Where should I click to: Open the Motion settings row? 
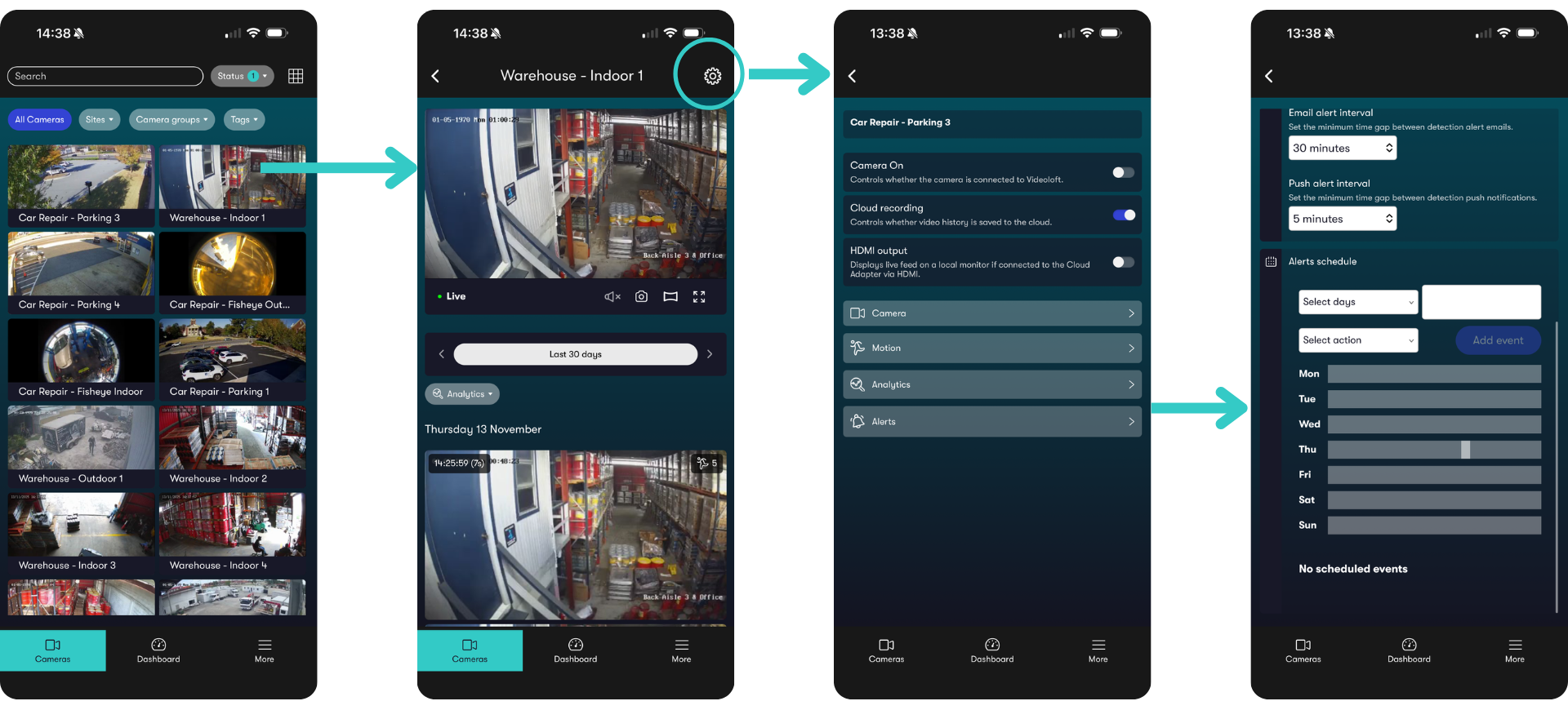(x=992, y=348)
